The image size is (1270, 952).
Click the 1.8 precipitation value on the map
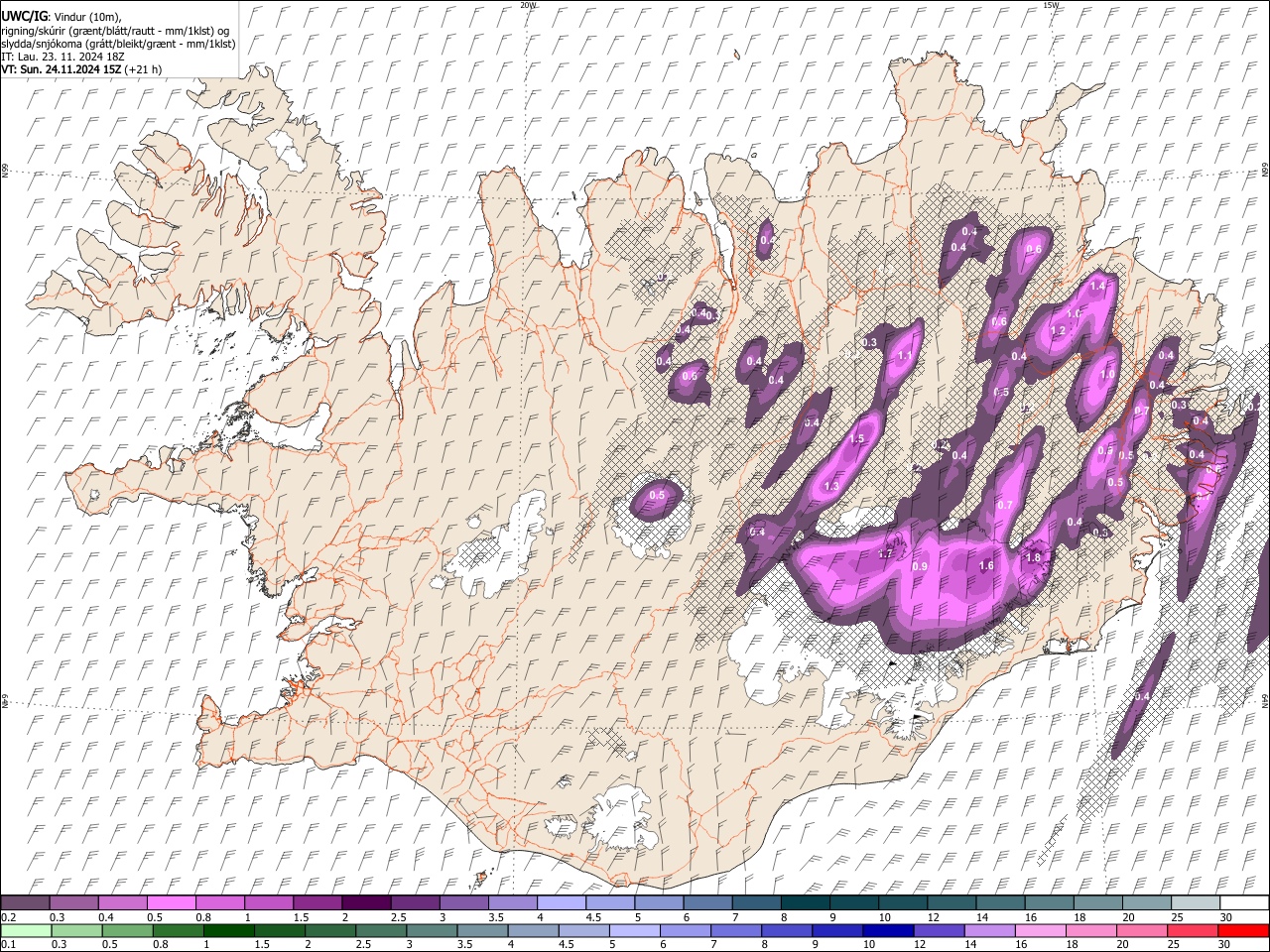point(1033,557)
